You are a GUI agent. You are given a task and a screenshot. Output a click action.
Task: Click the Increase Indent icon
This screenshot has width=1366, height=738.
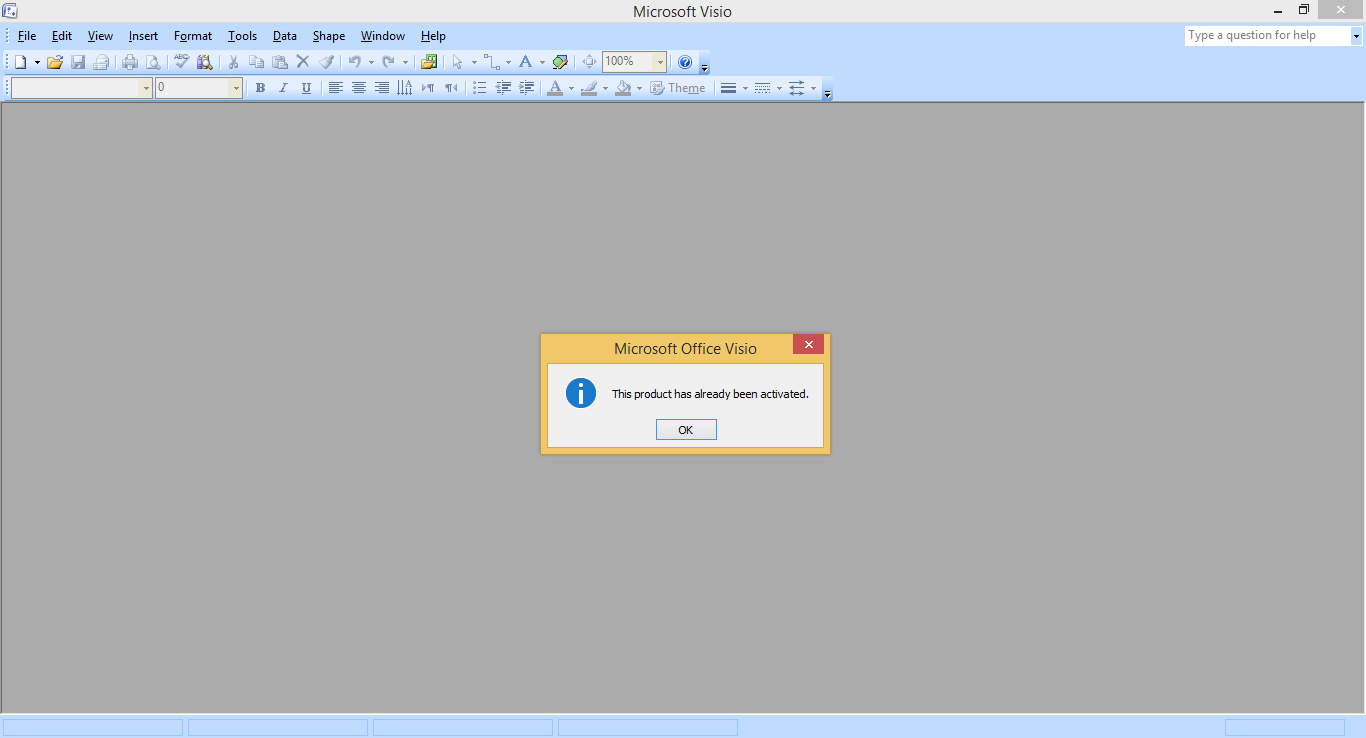pyautogui.click(x=526, y=88)
